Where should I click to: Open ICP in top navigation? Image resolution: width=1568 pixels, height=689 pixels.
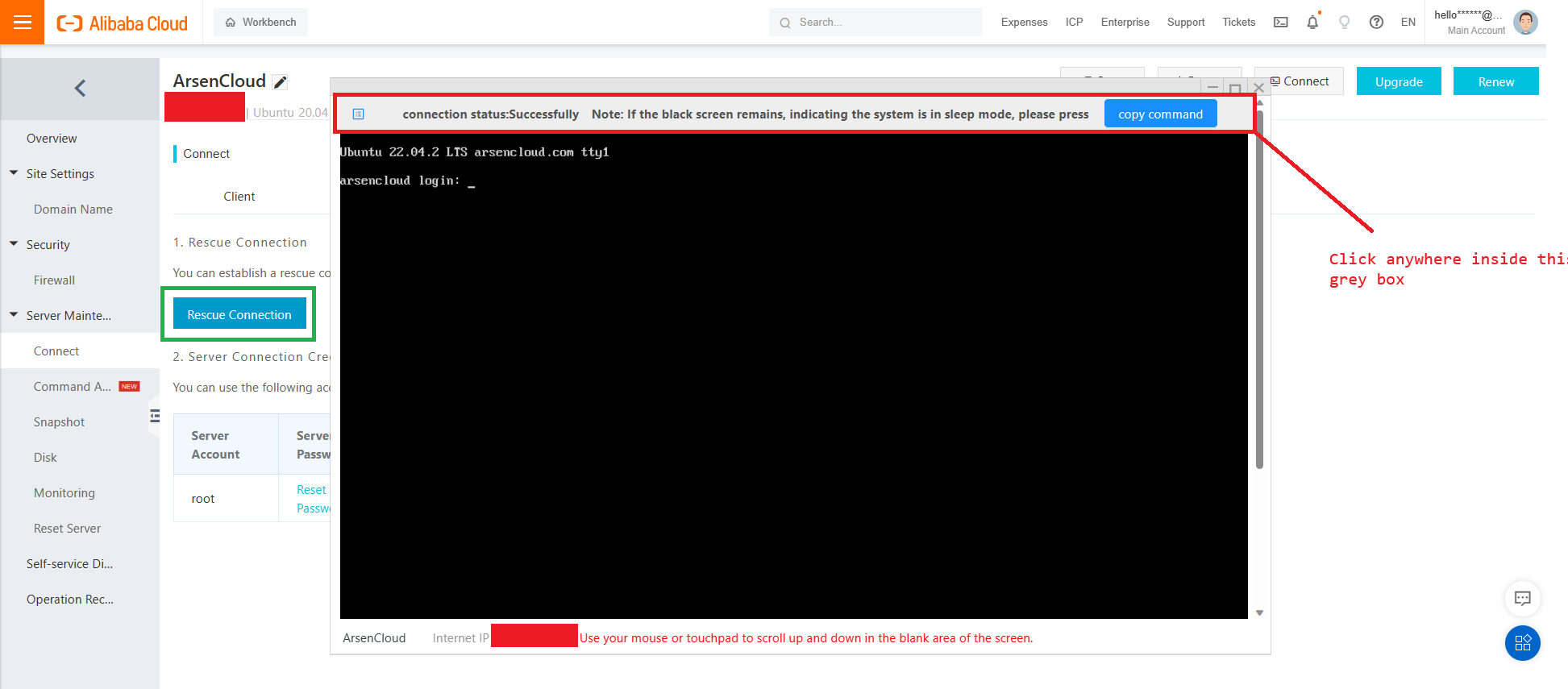1074,23
